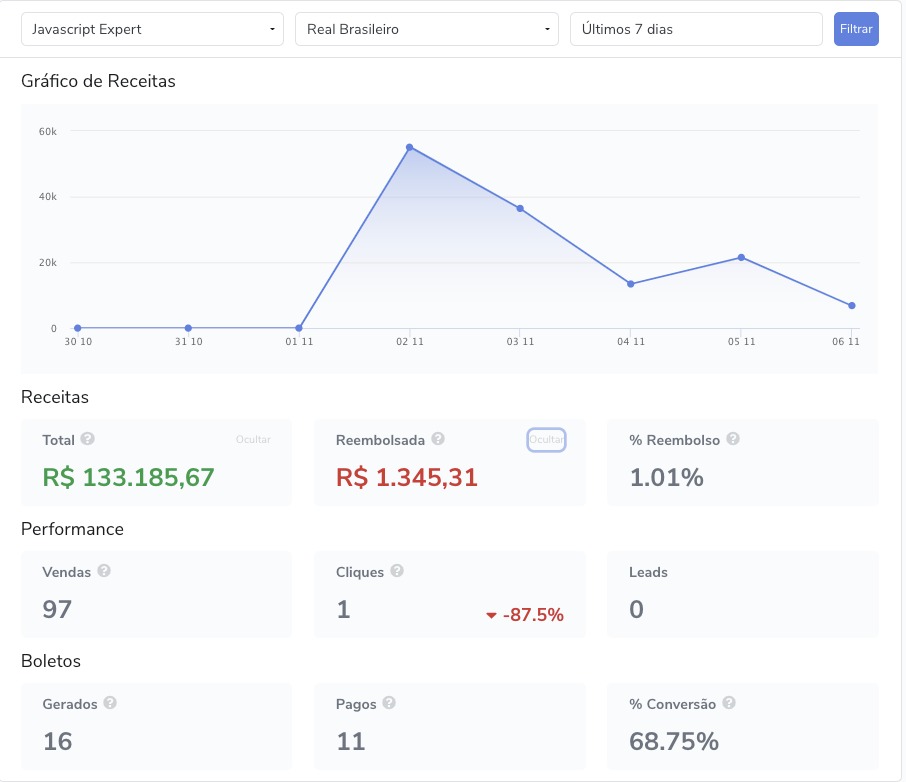Select the 02 11 peak data point
906x782 pixels.
pyautogui.click(x=410, y=147)
